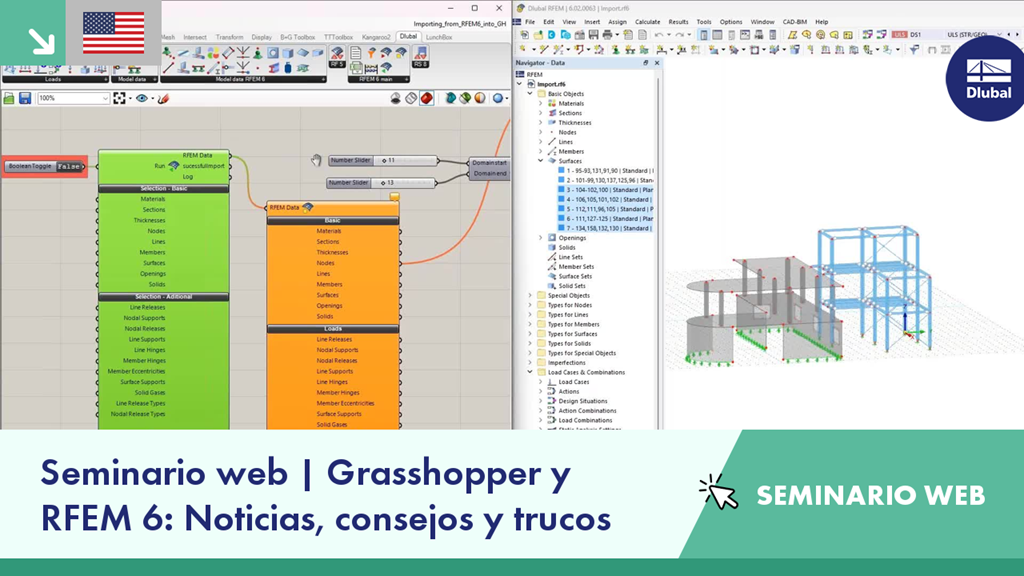Click previous load case arrow beside ULS dropdown
This screenshot has height=576, width=1024.
(1009, 35)
